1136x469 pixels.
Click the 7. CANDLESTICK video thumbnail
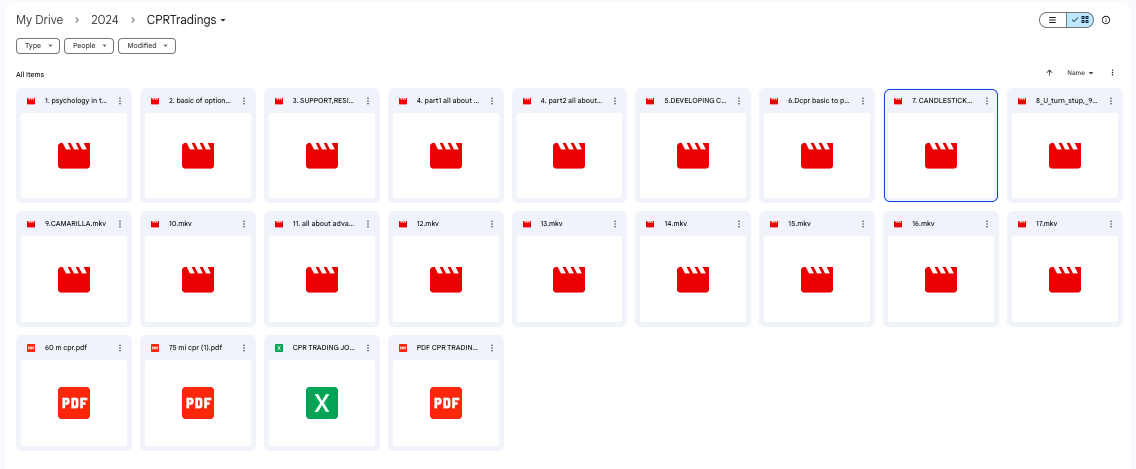(x=940, y=156)
